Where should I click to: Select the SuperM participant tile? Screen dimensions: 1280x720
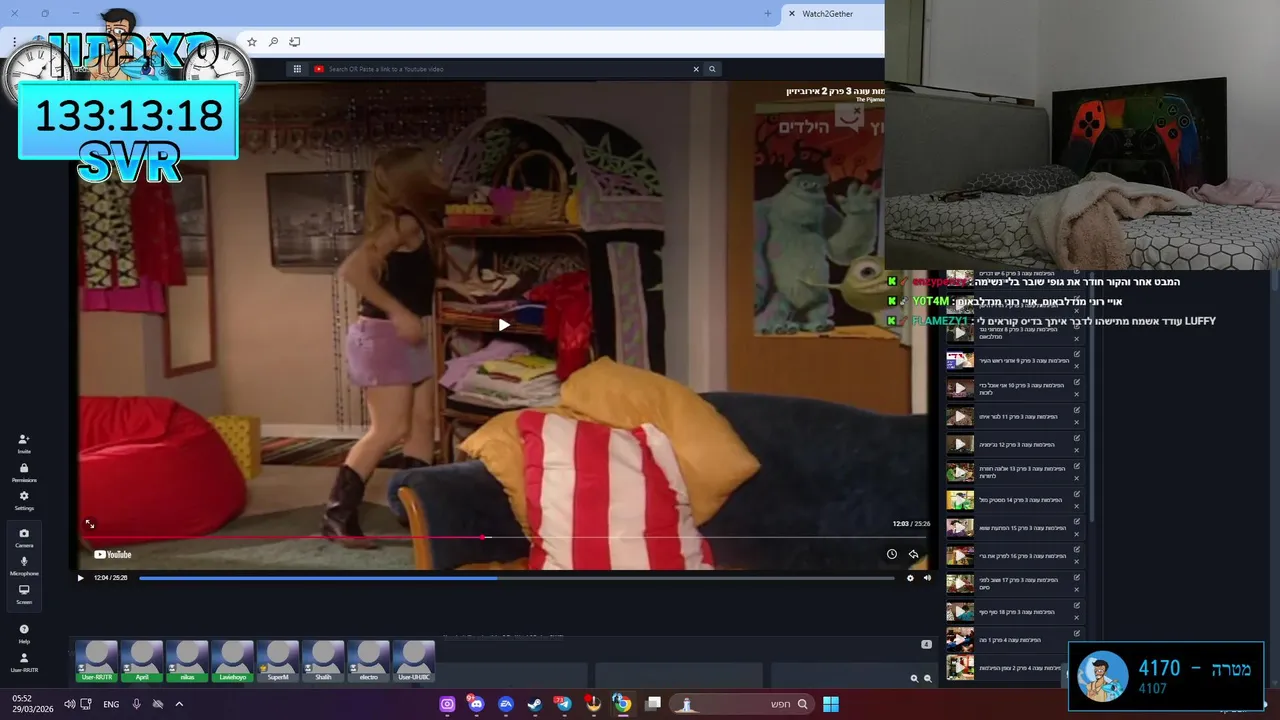(278, 661)
